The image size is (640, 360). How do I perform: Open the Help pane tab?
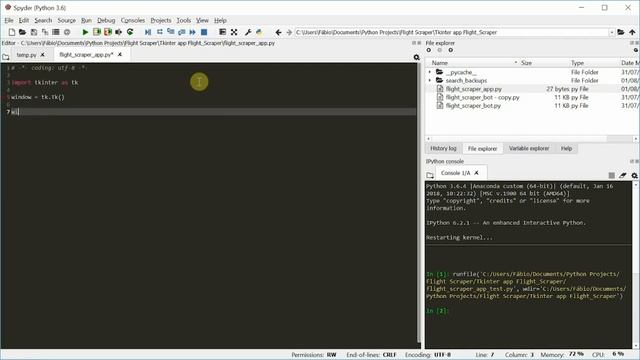[x=566, y=148]
